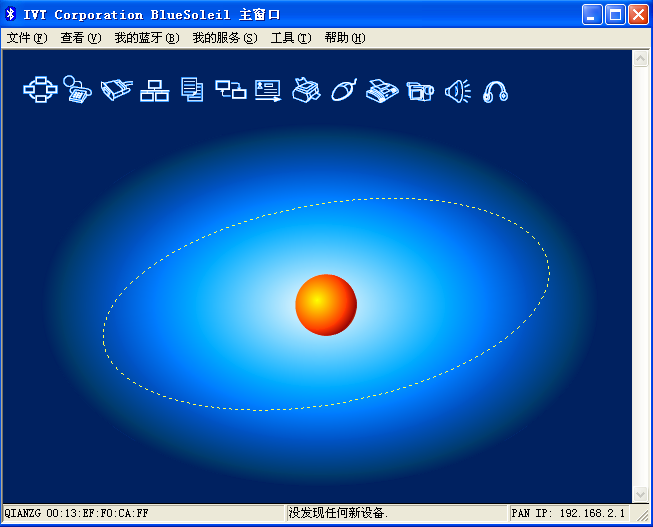Select the camera Basic Imaging icon
The height and width of the screenshot is (527, 653).
[x=420, y=90]
